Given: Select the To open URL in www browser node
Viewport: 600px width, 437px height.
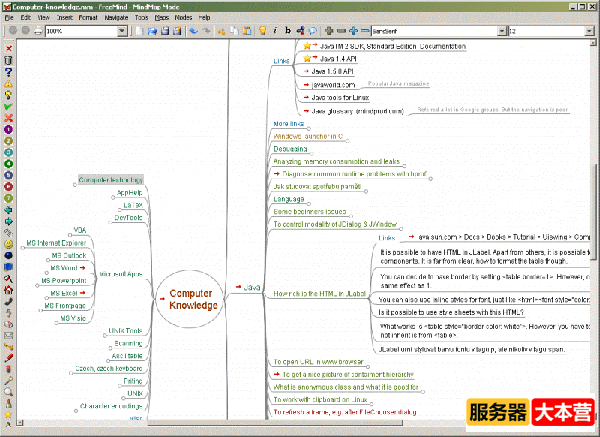Looking at the screenshot, I should [x=318, y=362].
